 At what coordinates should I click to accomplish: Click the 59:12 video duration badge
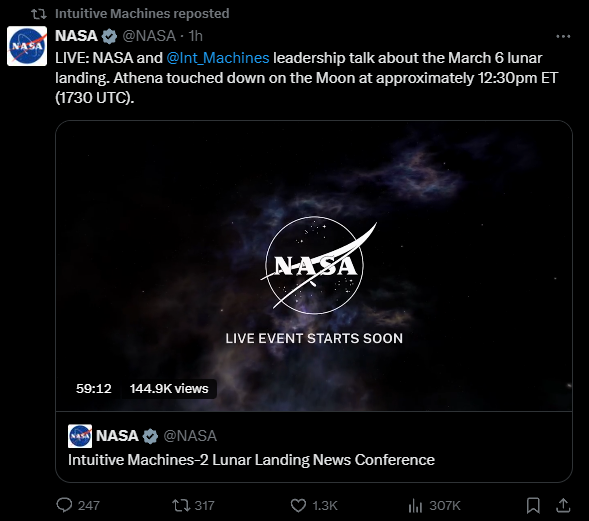(x=94, y=388)
